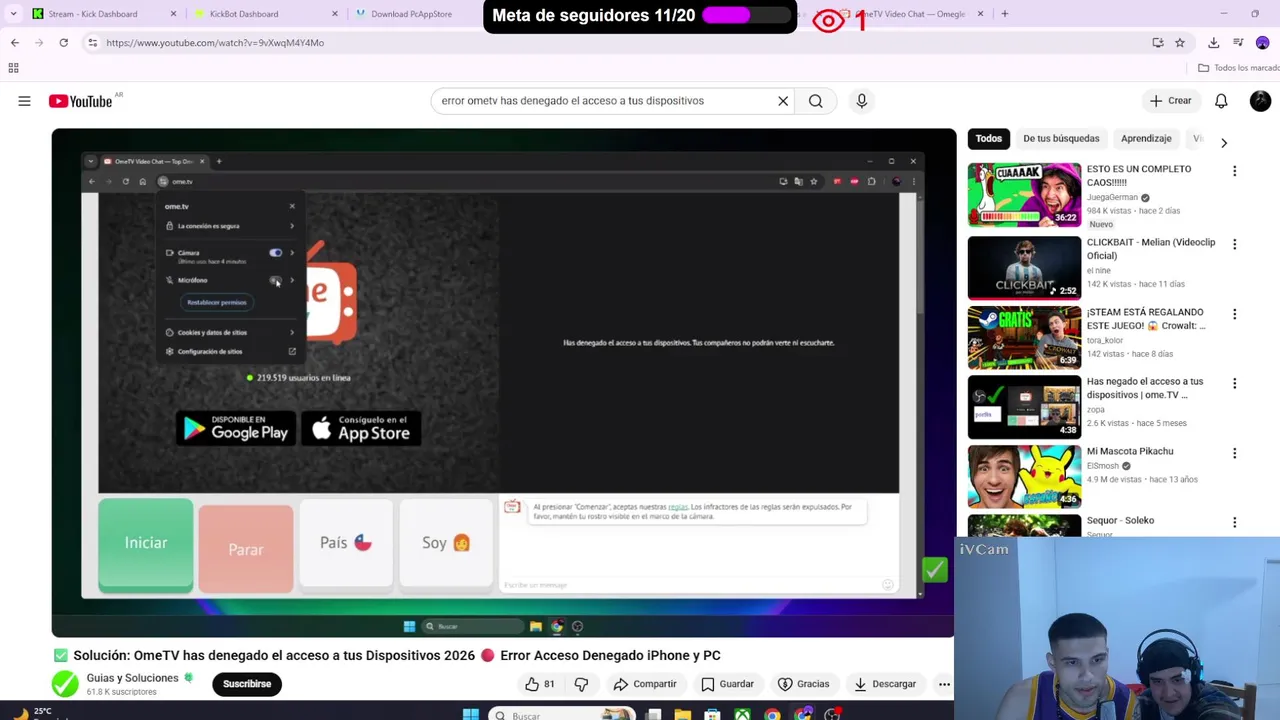The width and height of the screenshot is (1280, 720).
Task: Show more actions for the video
Action: point(944,684)
